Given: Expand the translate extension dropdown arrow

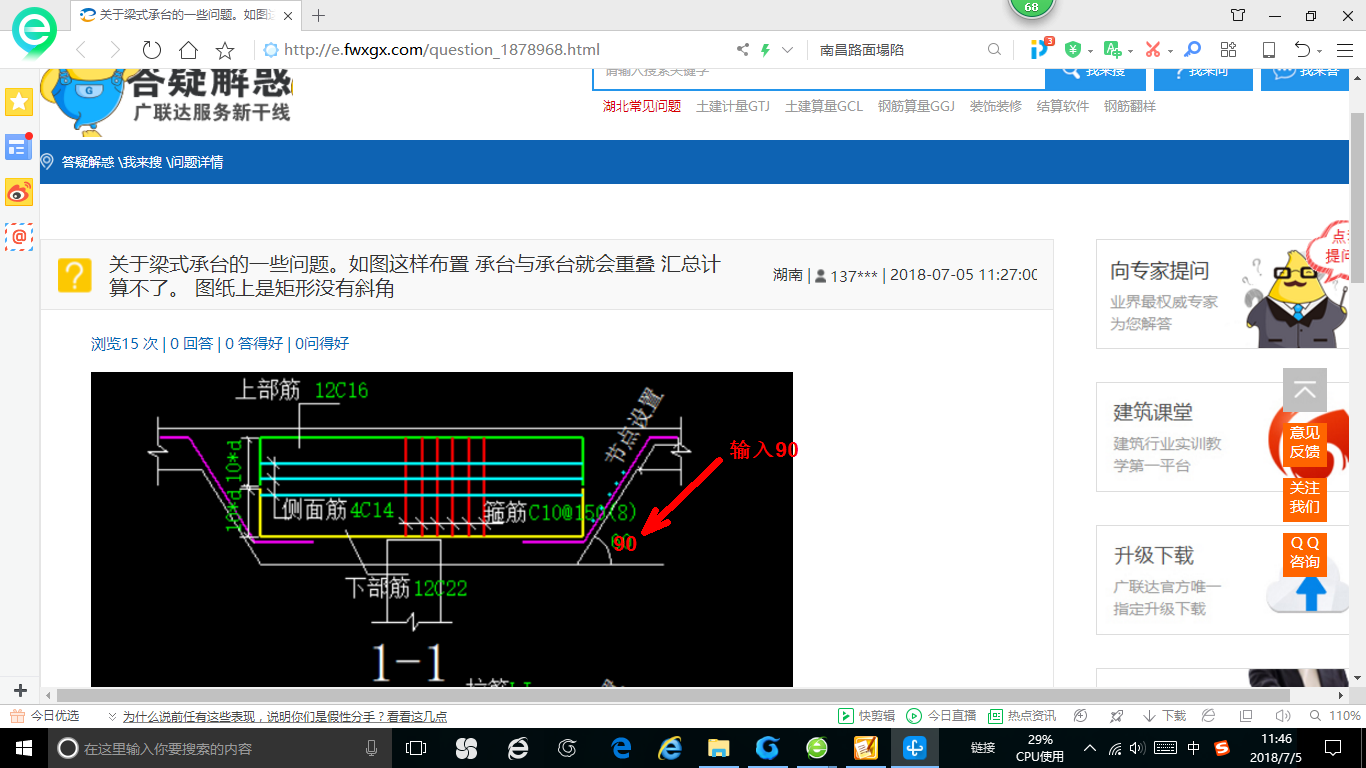Looking at the screenshot, I should [1130, 51].
